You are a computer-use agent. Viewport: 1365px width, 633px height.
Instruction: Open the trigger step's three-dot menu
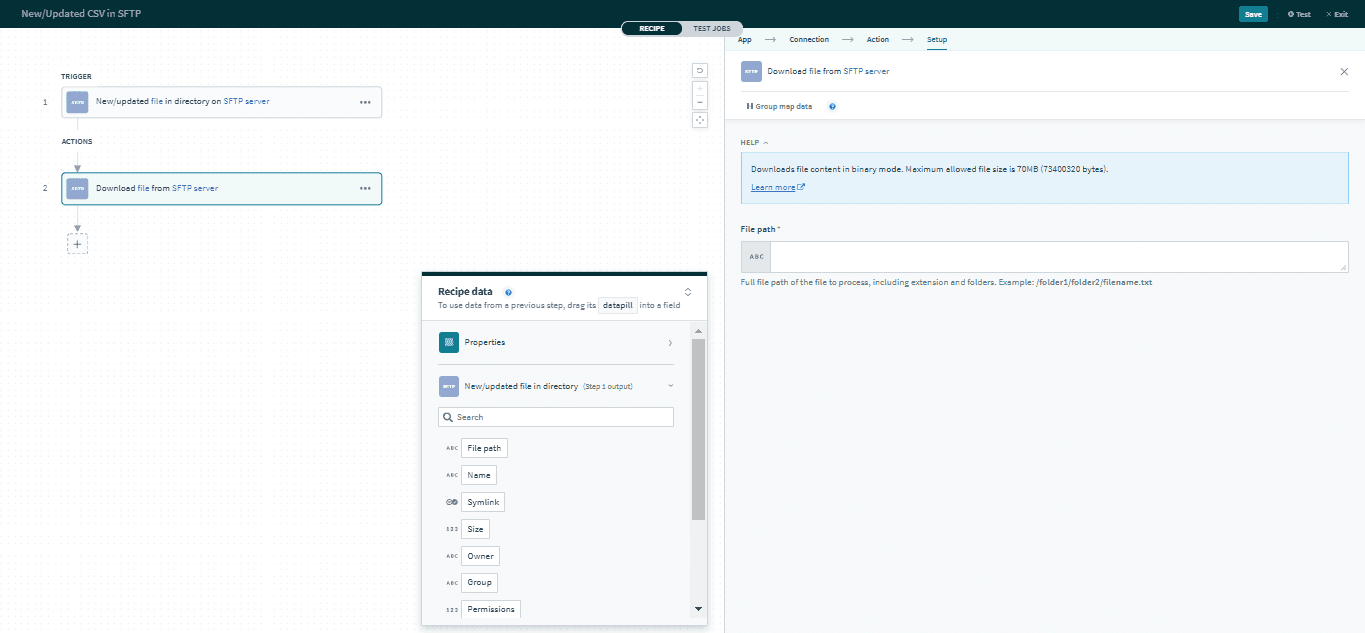pyautogui.click(x=365, y=102)
